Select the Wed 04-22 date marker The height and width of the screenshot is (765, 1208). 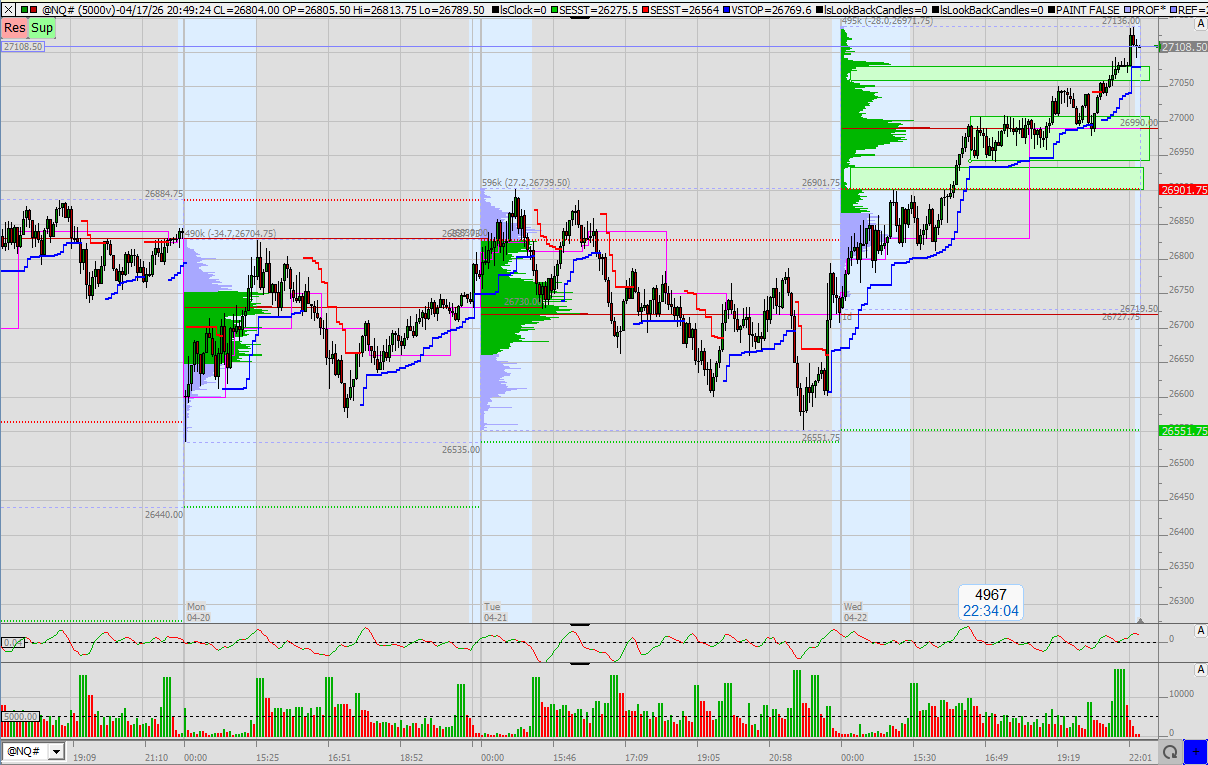853,612
